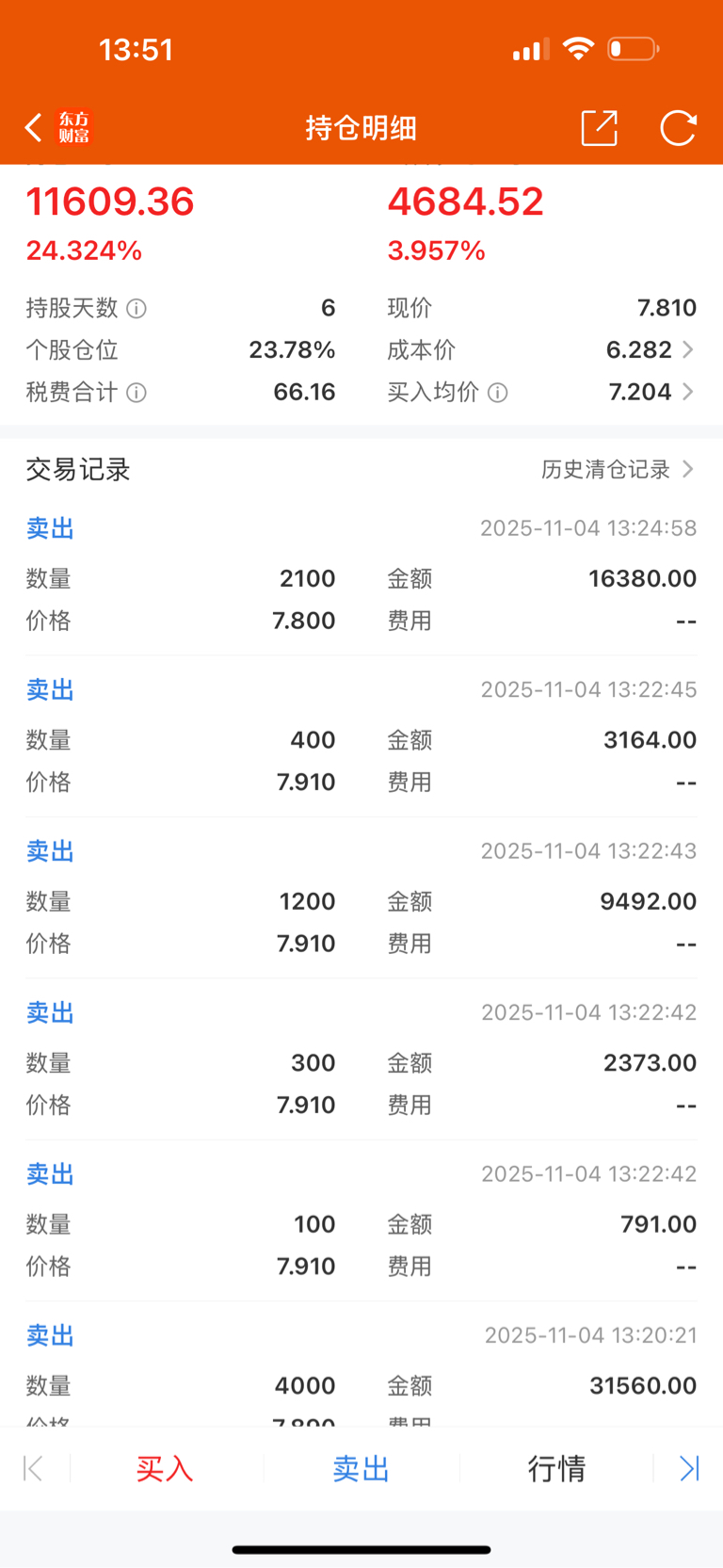Screen dimensions: 723x1568
Task: Open 历史清仓记录 chevron
Action: (687, 469)
